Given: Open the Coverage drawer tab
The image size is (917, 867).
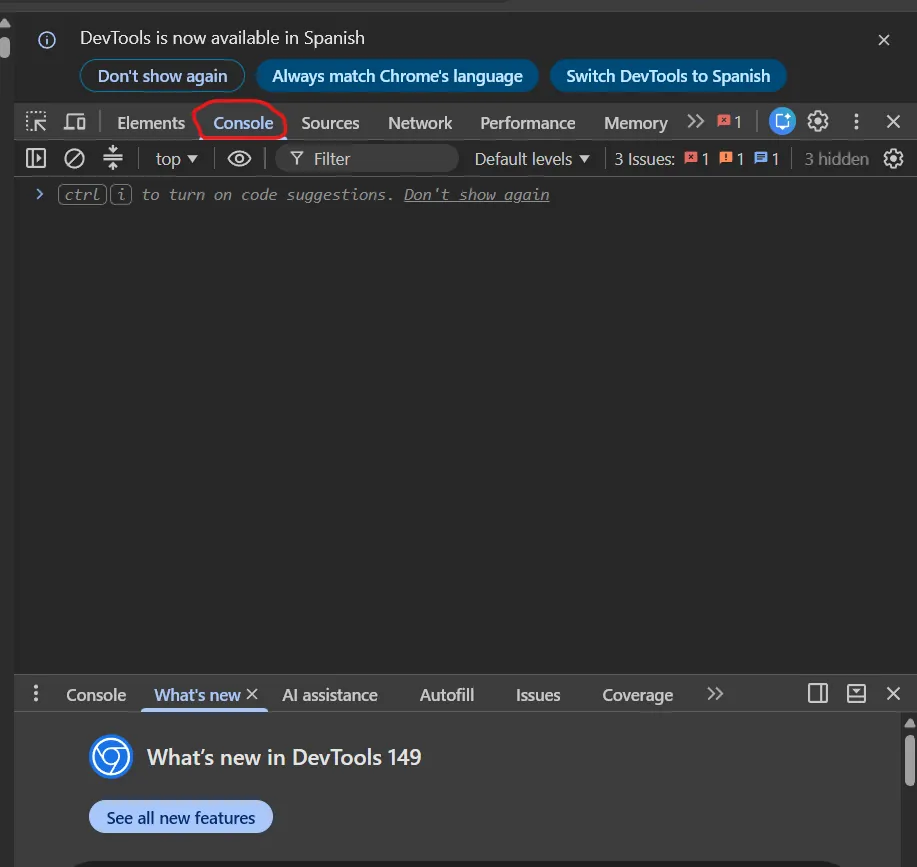Looking at the screenshot, I should tap(637, 695).
